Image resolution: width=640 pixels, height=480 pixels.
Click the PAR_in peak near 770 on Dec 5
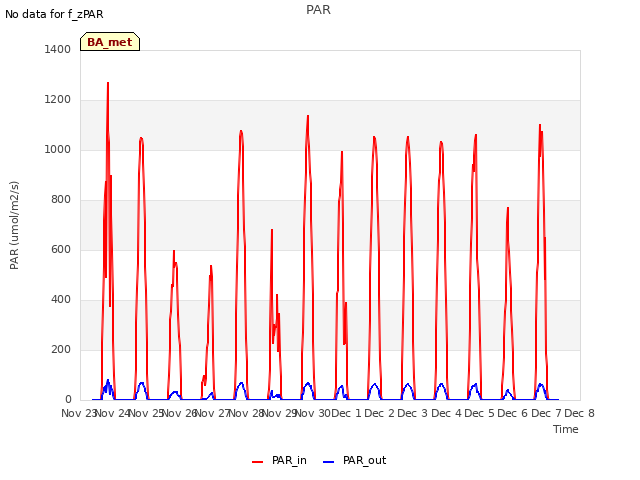pyautogui.click(x=508, y=208)
